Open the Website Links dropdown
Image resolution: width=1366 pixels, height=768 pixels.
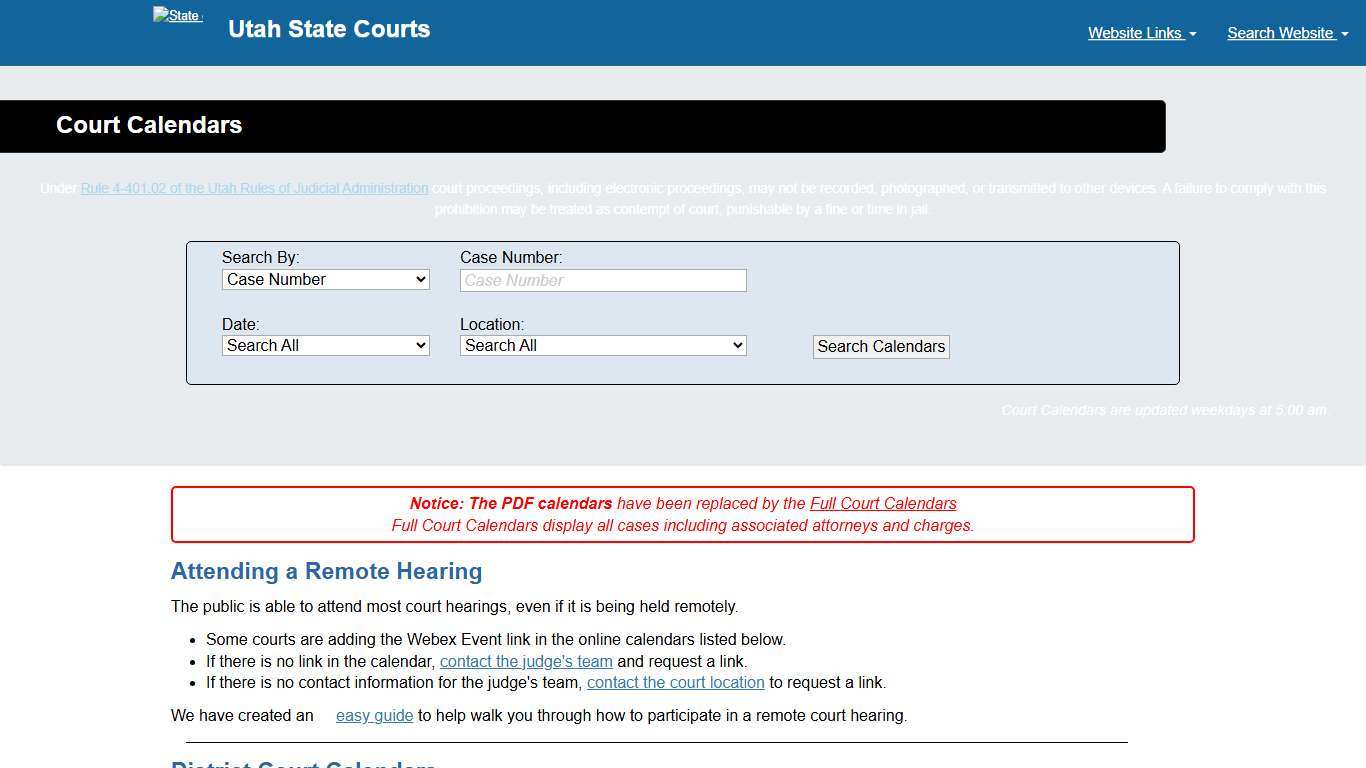tap(1136, 32)
